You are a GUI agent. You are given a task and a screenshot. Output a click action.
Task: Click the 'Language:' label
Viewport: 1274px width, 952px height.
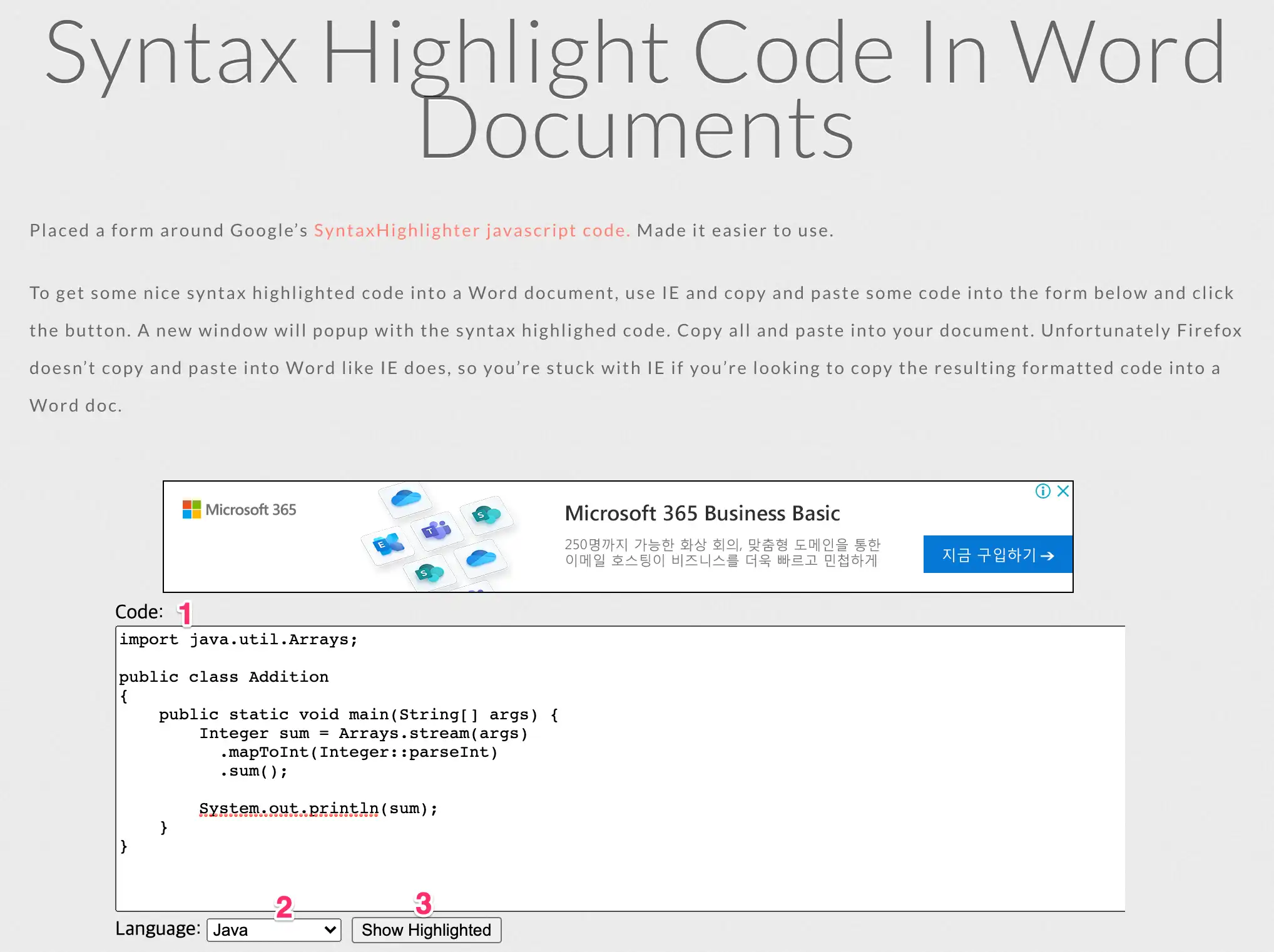tap(158, 928)
